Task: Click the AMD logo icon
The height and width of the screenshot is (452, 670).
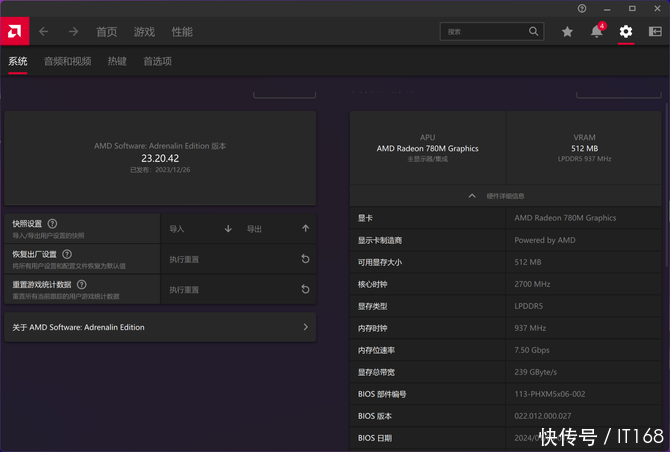Action: coord(15,31)
